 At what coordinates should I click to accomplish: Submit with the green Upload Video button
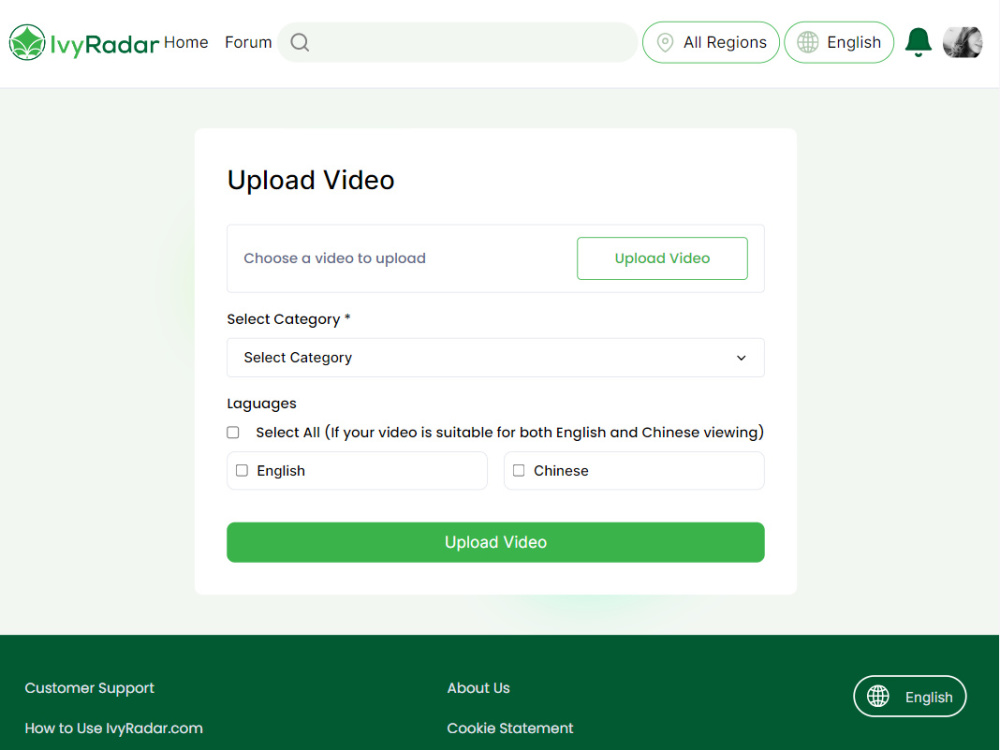496,542
